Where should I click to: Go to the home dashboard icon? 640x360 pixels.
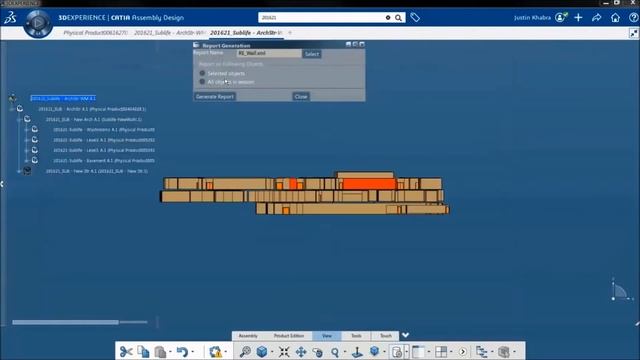[x=615, y=18]
